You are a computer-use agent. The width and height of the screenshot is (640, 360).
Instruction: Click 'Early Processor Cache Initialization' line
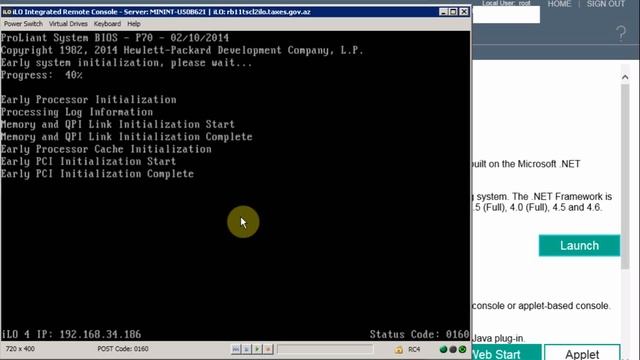click(x=106, y=149)
